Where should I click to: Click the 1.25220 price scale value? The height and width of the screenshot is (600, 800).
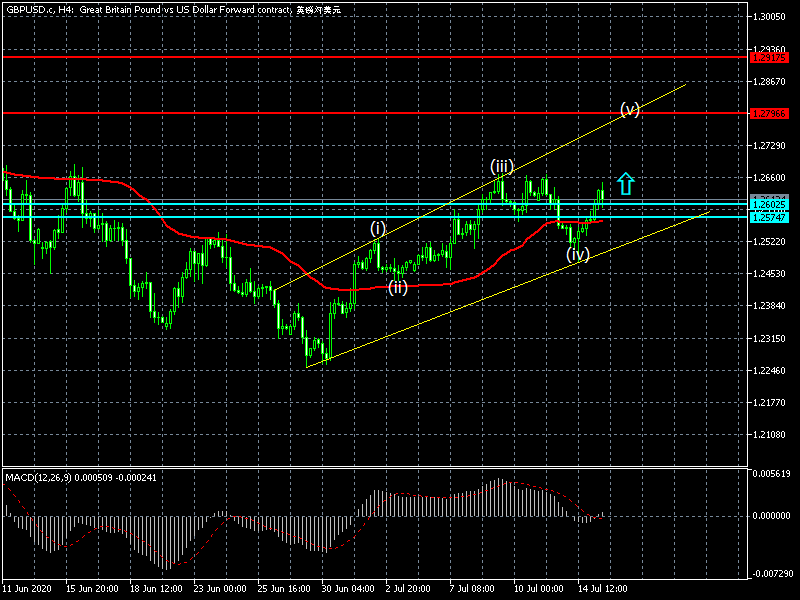click(769, 241)
